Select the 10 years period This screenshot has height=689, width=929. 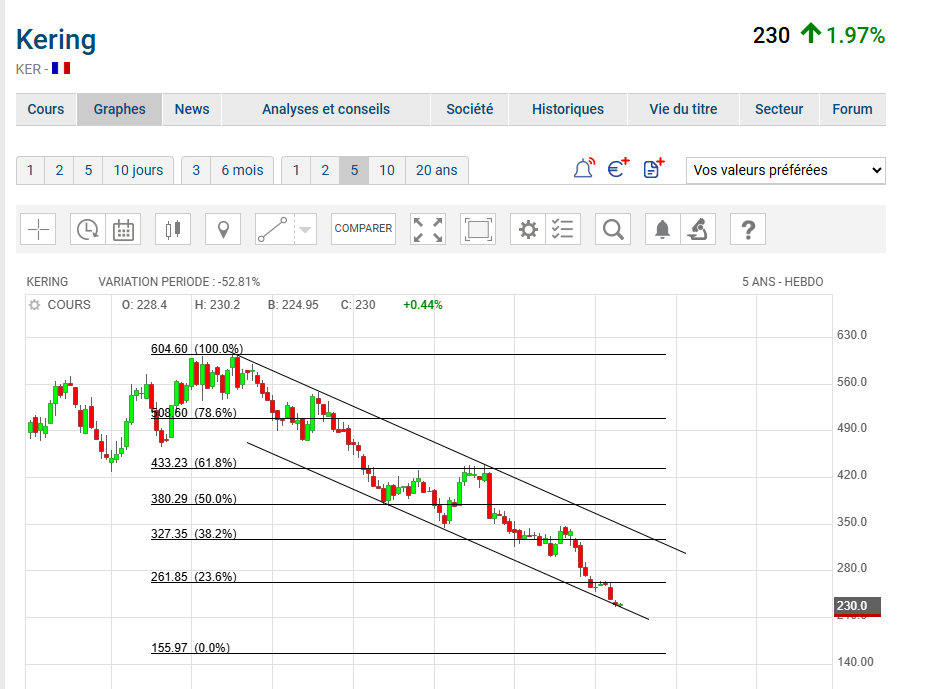[x=387, y=170]
